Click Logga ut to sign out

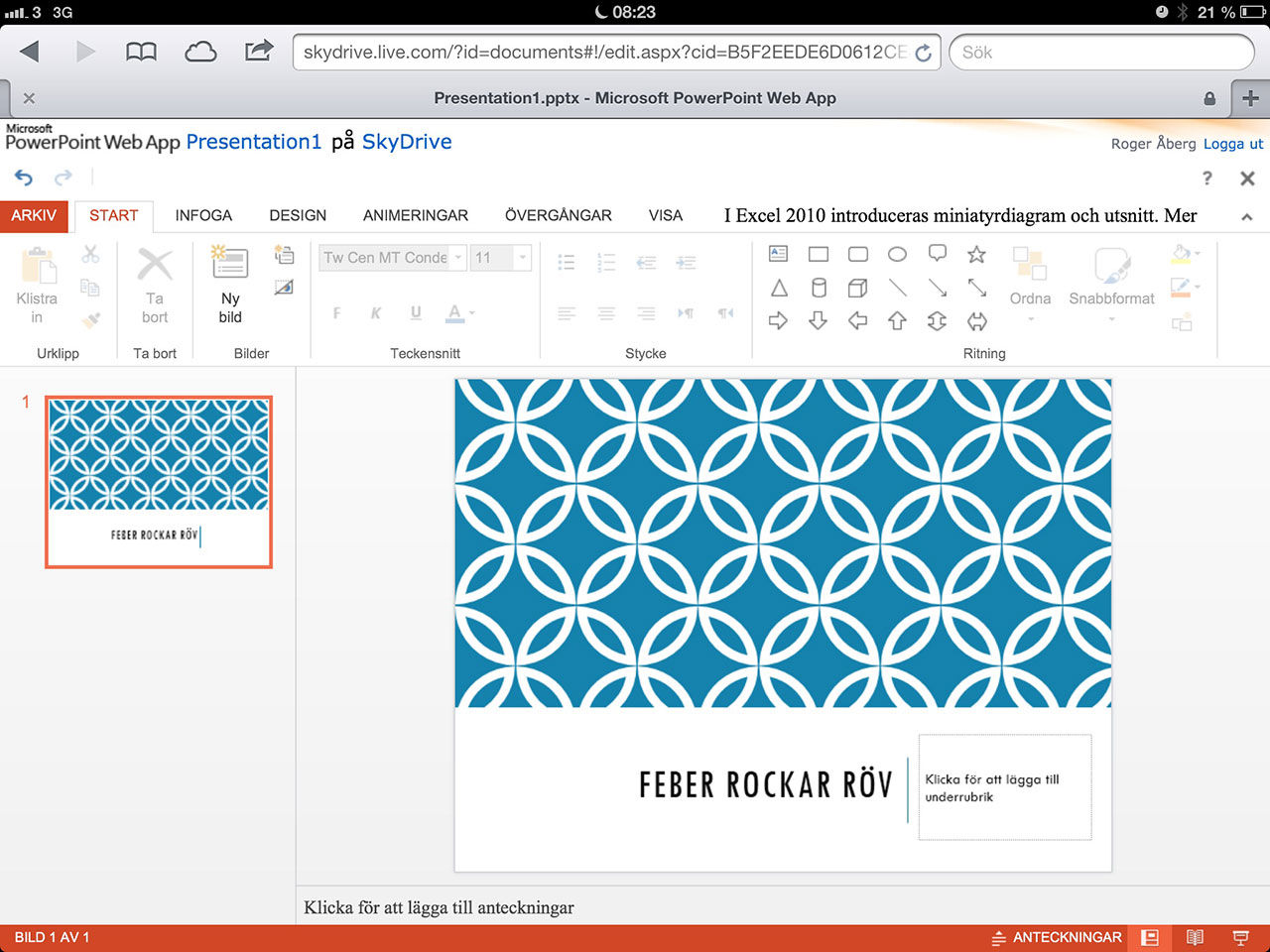coord(1232,144)
